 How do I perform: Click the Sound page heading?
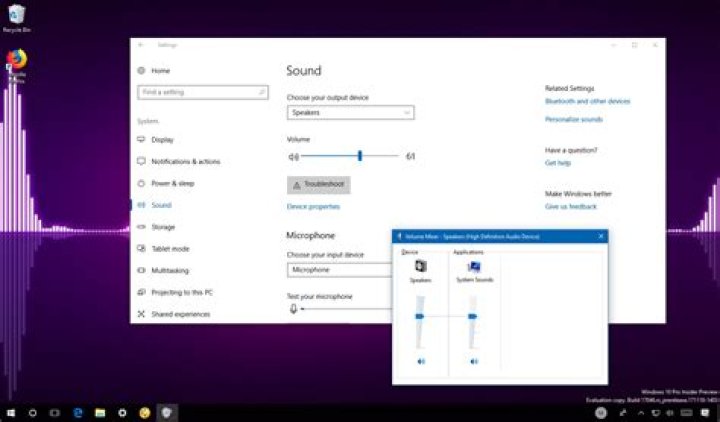pos(304,70)
